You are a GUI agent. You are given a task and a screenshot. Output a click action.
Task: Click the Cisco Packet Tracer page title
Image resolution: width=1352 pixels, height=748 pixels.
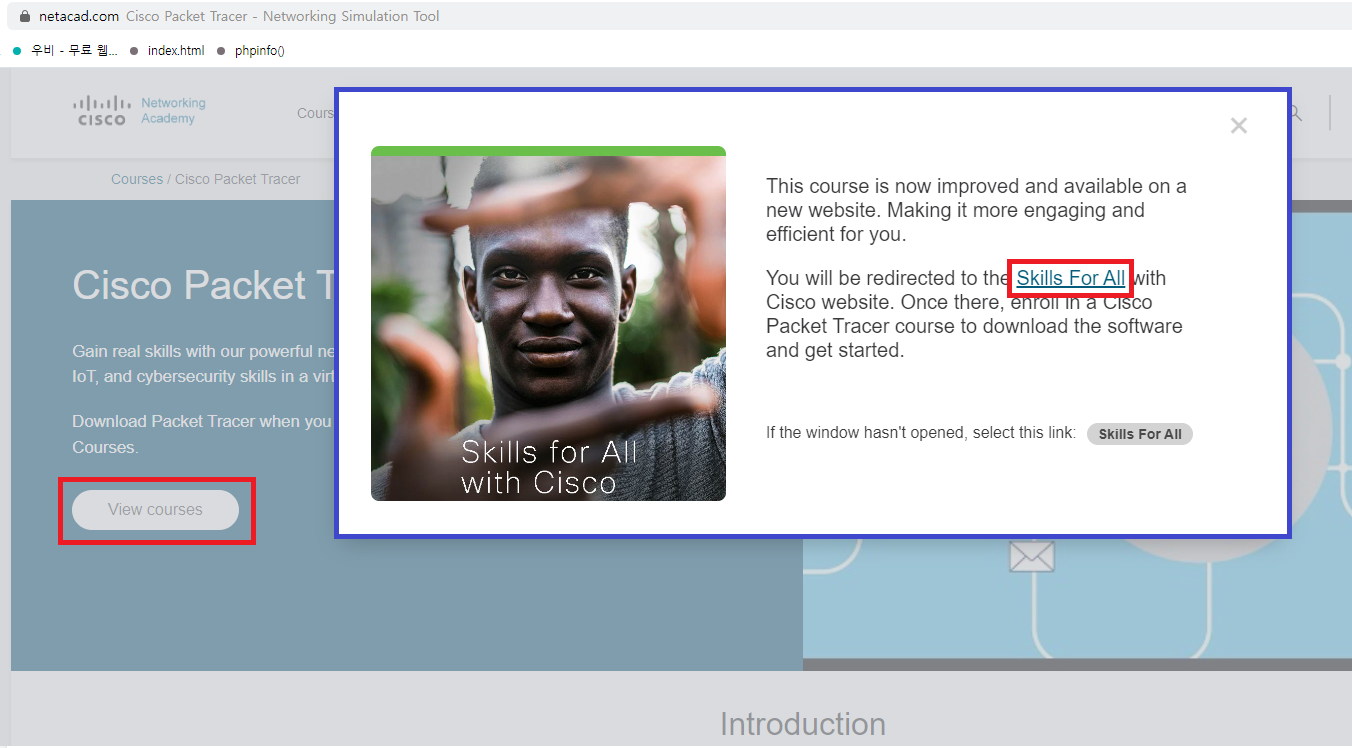204,285
